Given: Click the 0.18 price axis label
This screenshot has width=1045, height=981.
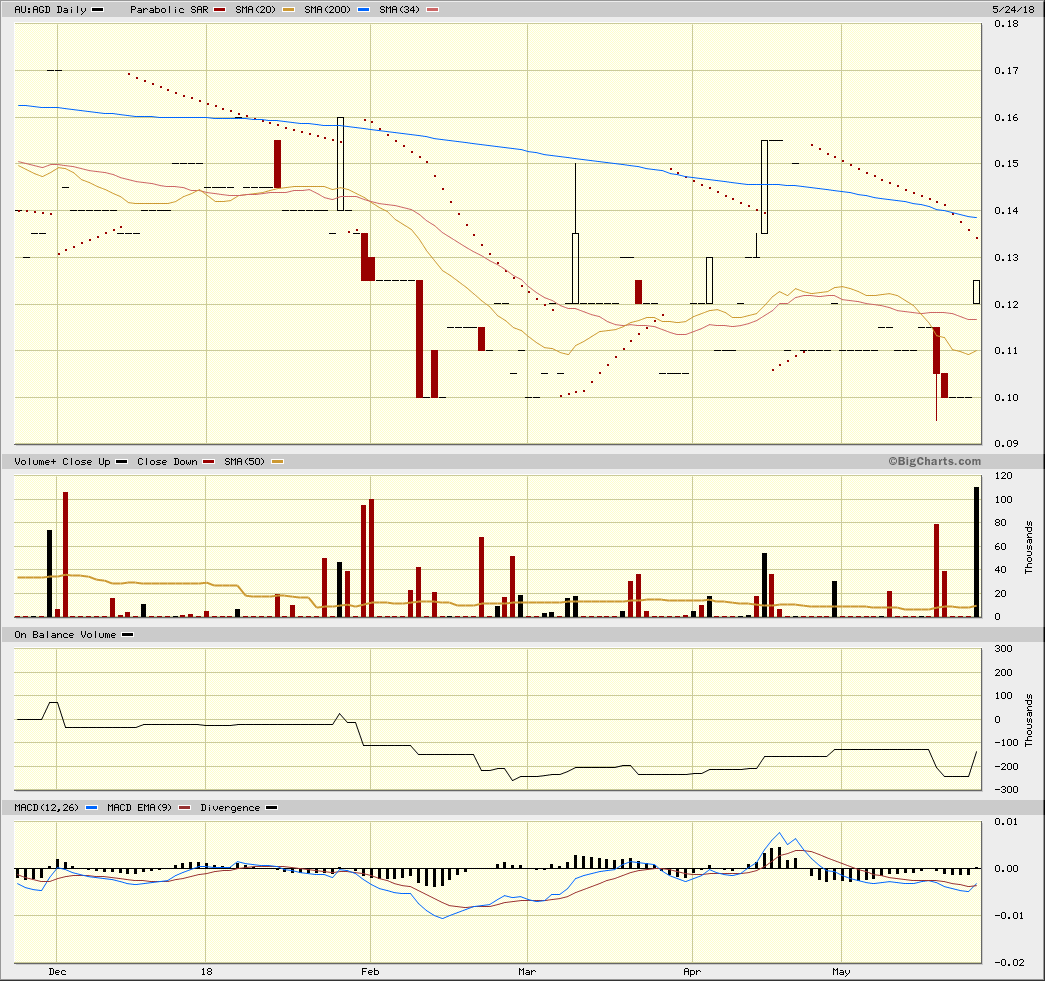Looking at the screenshot, I should pyautogui.click(x=1006, y=24).
